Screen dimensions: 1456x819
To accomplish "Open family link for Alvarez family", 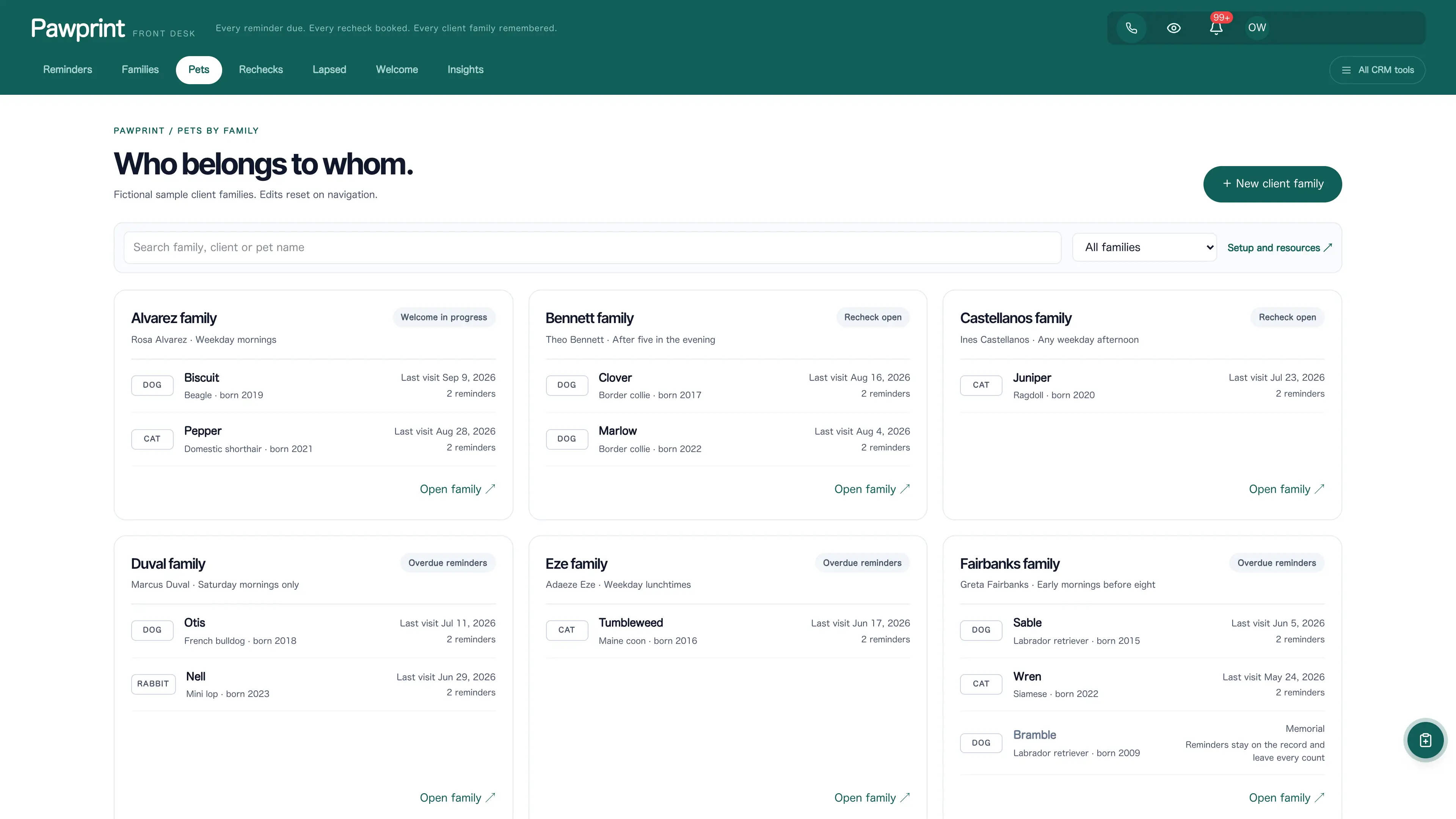I will (457, 489).
